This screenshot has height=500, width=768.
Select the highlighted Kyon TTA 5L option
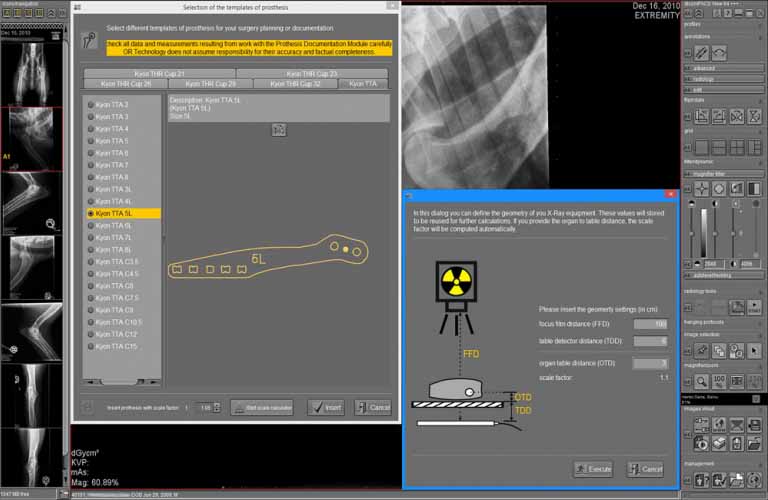pyautogui.click(x=123, y=214)
